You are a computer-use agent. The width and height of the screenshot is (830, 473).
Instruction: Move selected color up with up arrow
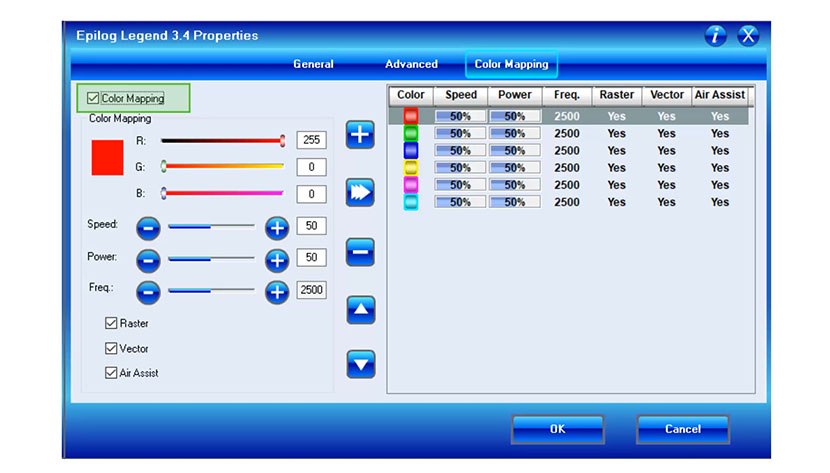click(361, 310)
